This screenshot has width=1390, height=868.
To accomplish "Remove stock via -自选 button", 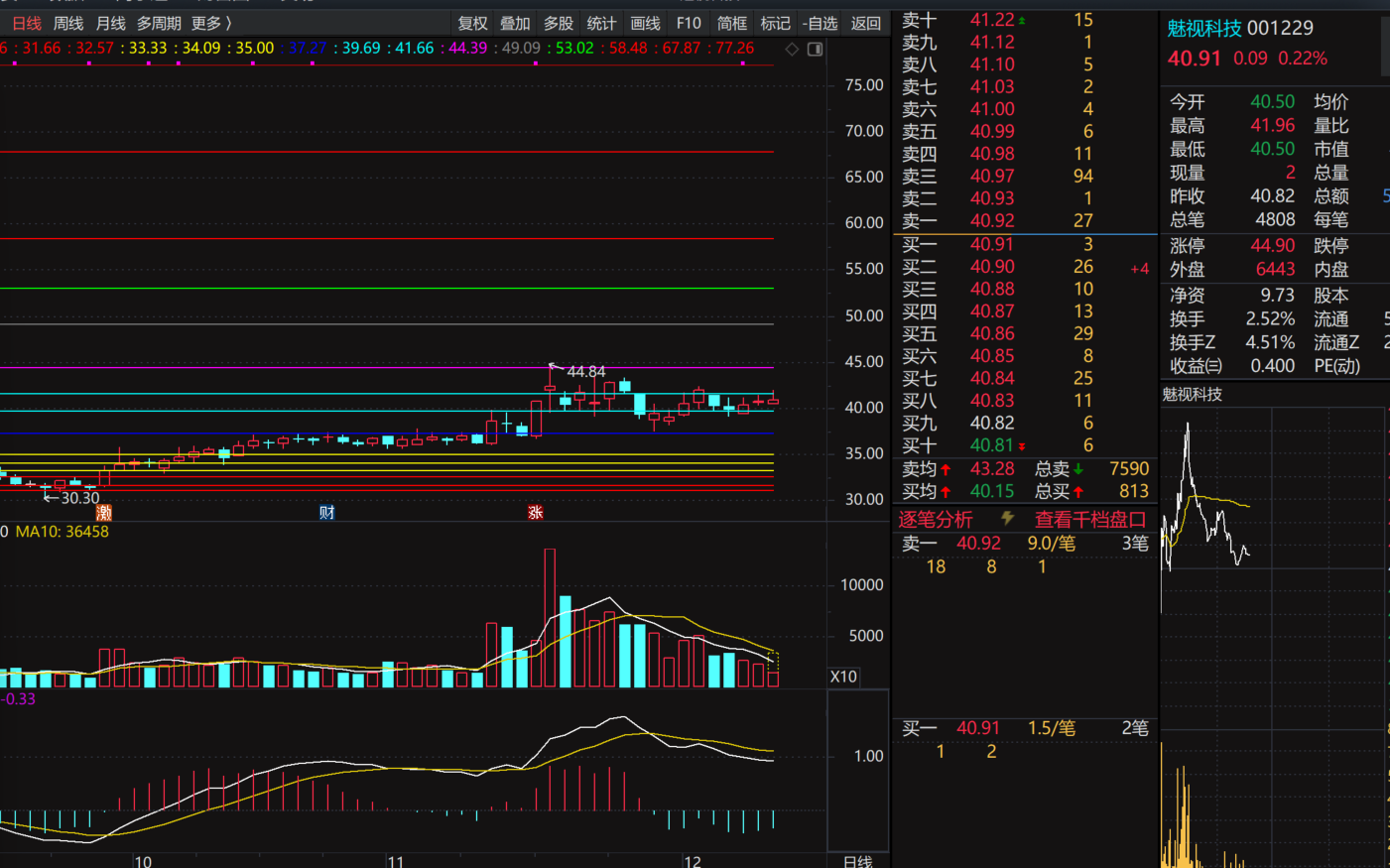I will tap(820, 23).
